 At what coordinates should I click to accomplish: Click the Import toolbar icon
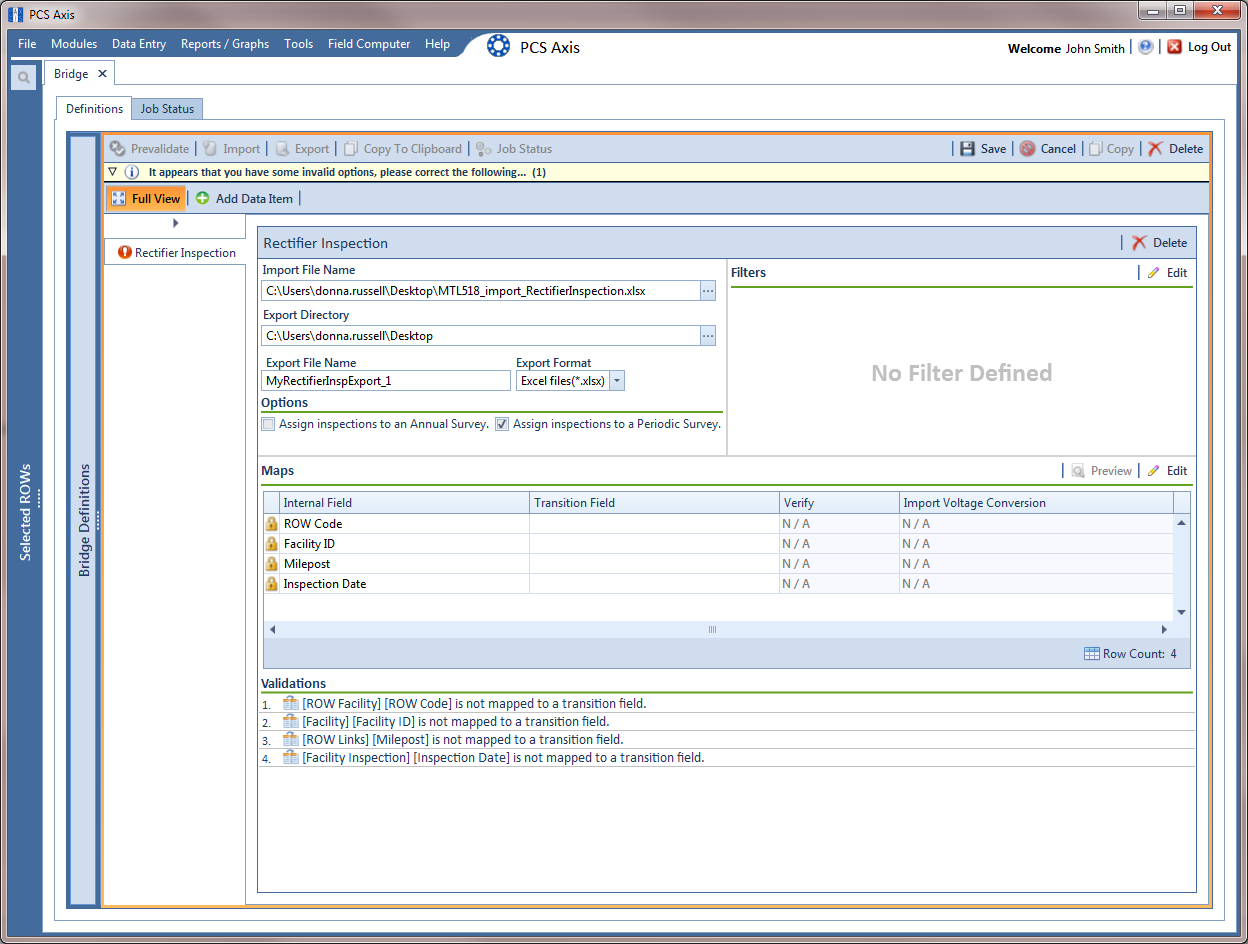[x=210, y=149]
